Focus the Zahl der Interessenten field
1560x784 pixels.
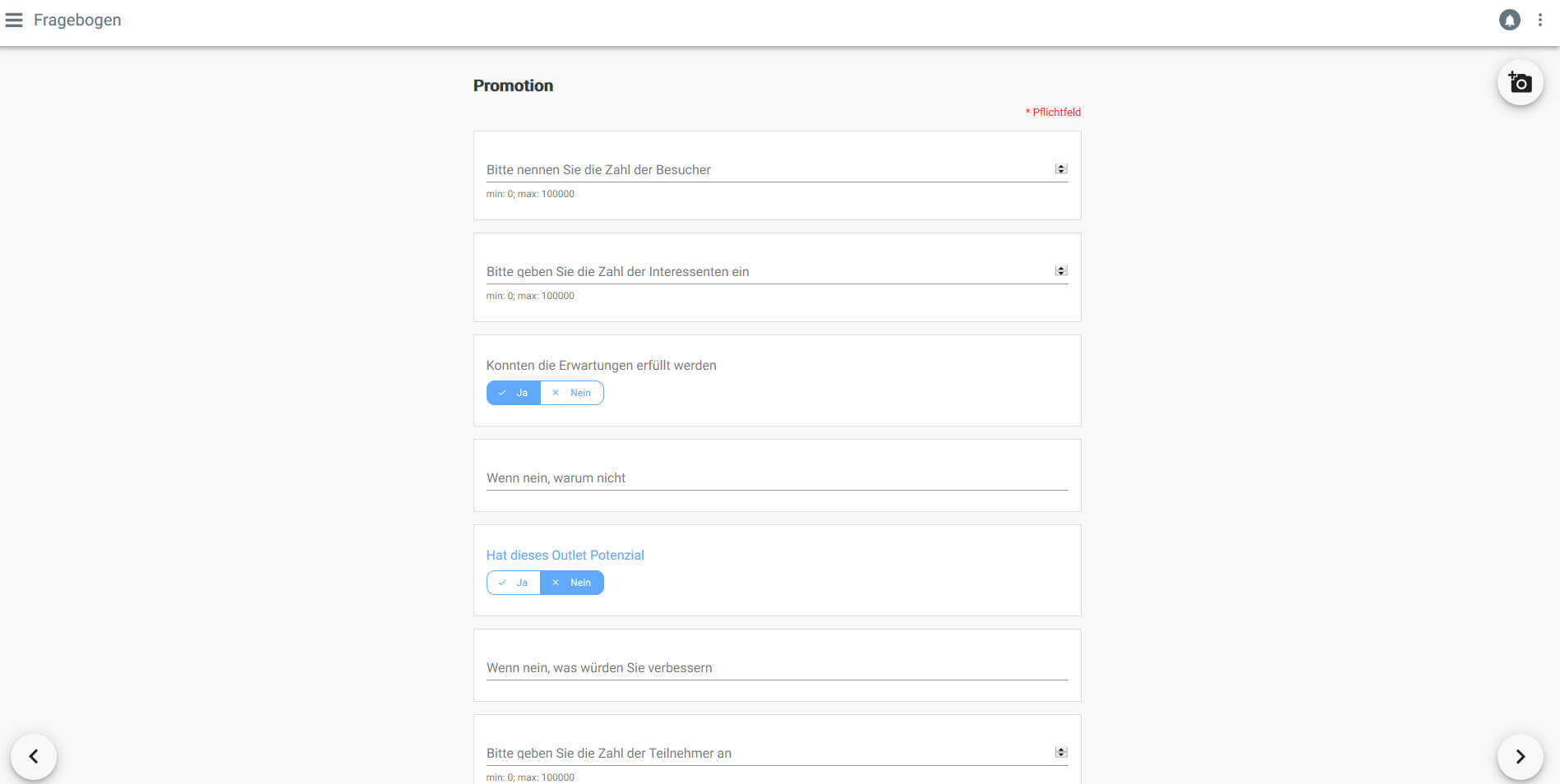tap(770, 271)
